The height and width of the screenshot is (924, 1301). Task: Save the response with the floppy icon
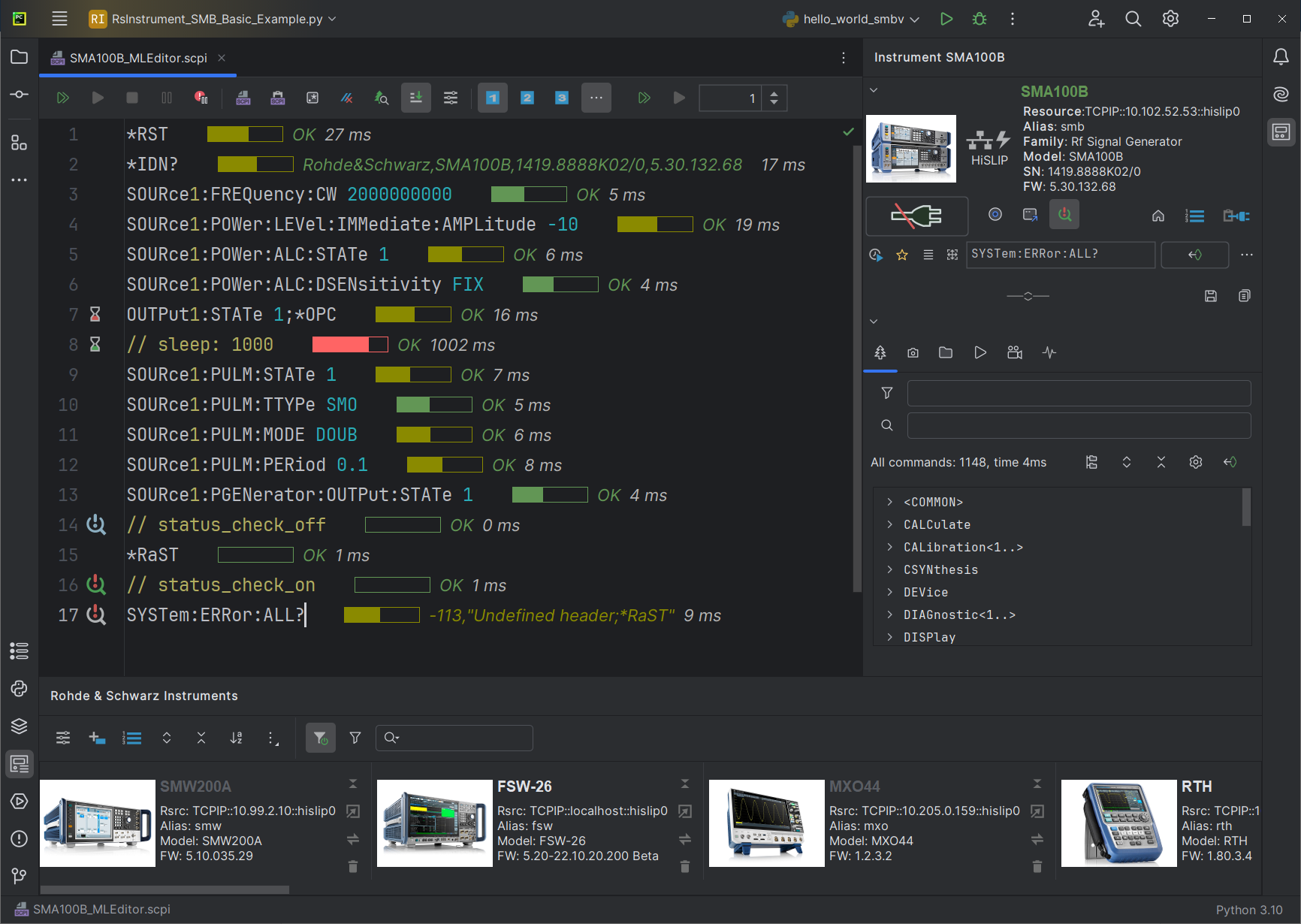(1211, 296)
